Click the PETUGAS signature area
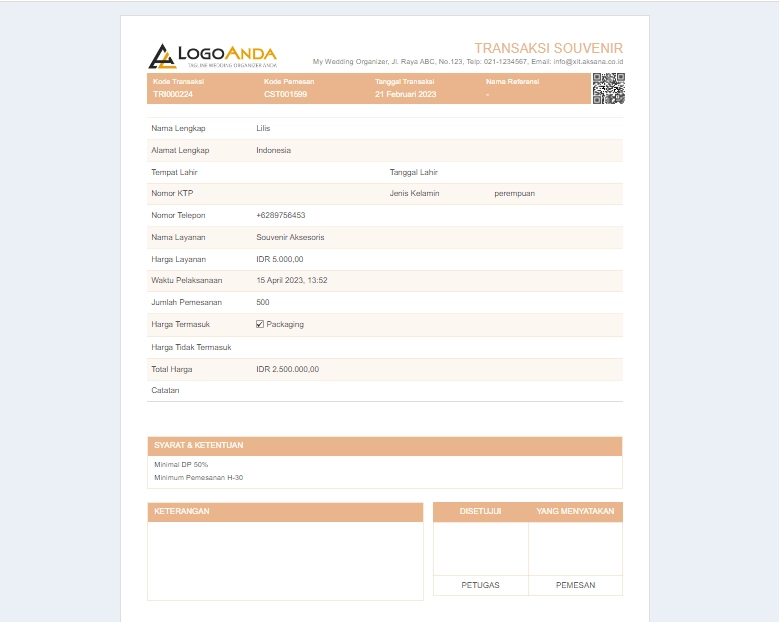The image size is (779, 622). tap(480, 549)
